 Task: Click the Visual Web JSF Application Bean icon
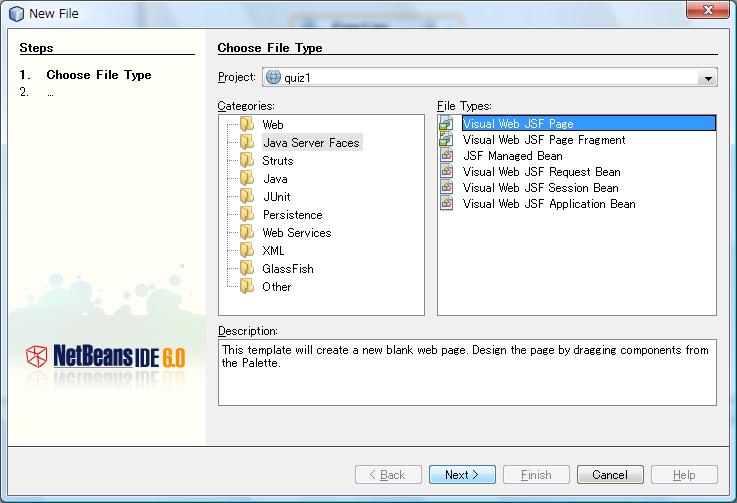[446, 204]
